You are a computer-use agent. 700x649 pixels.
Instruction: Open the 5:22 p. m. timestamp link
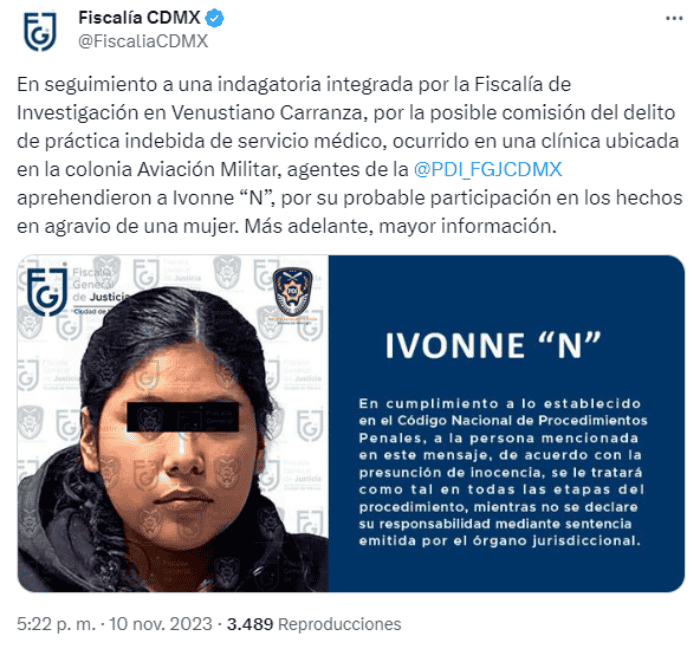click(x=56, y=624)
